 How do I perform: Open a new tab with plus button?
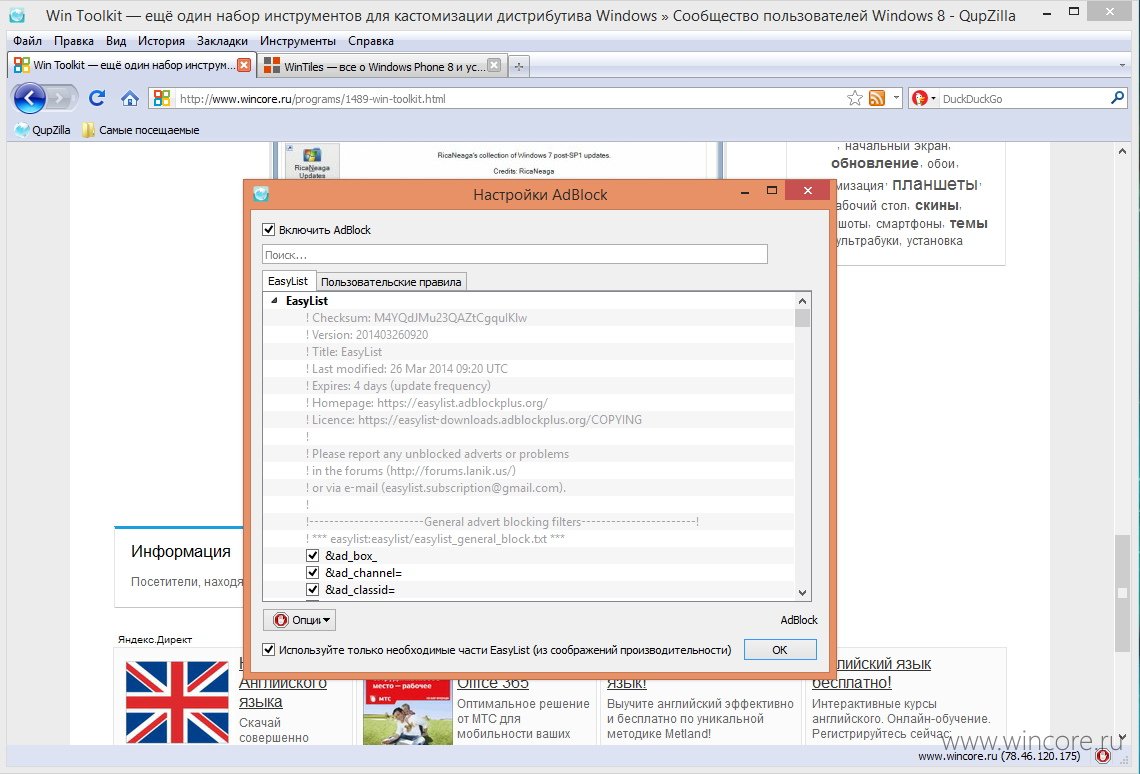click(x=518, y=66)
